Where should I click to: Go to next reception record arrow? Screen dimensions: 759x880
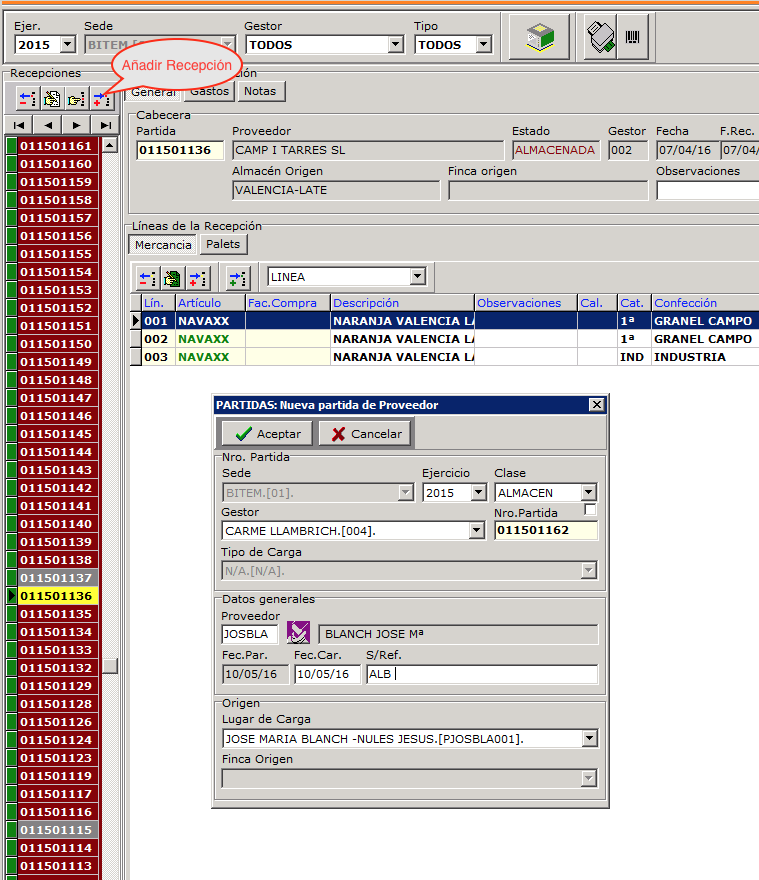click(x=76, y=124)
